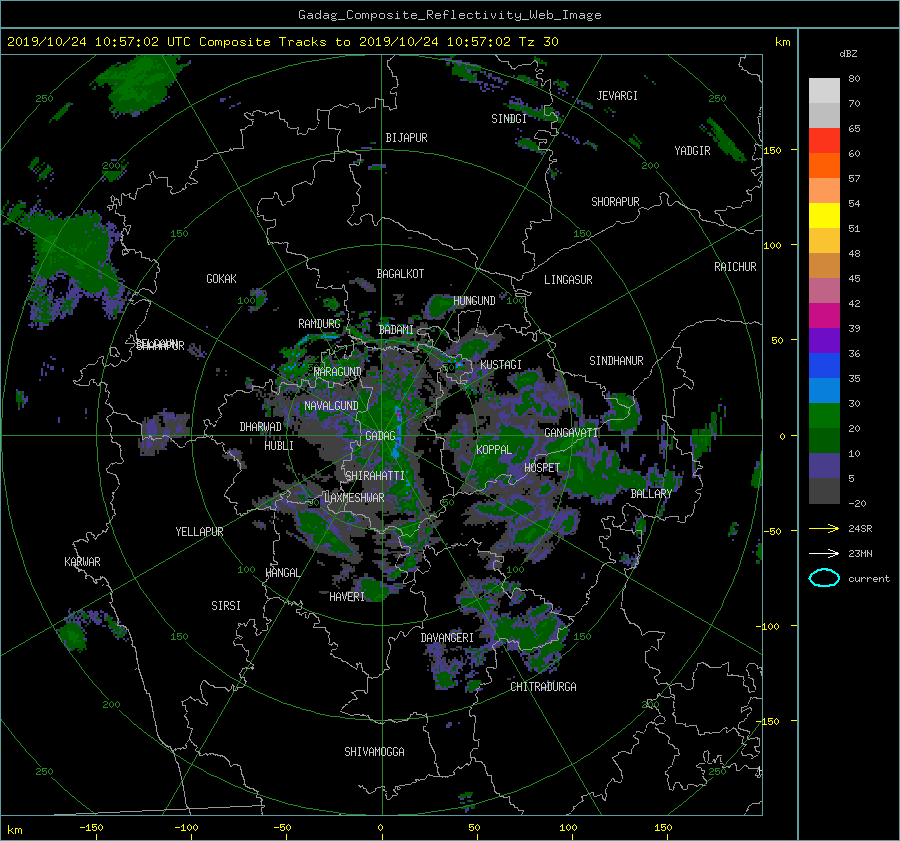
Task: Click the JEVARGI town label
Action: (617, 95)
